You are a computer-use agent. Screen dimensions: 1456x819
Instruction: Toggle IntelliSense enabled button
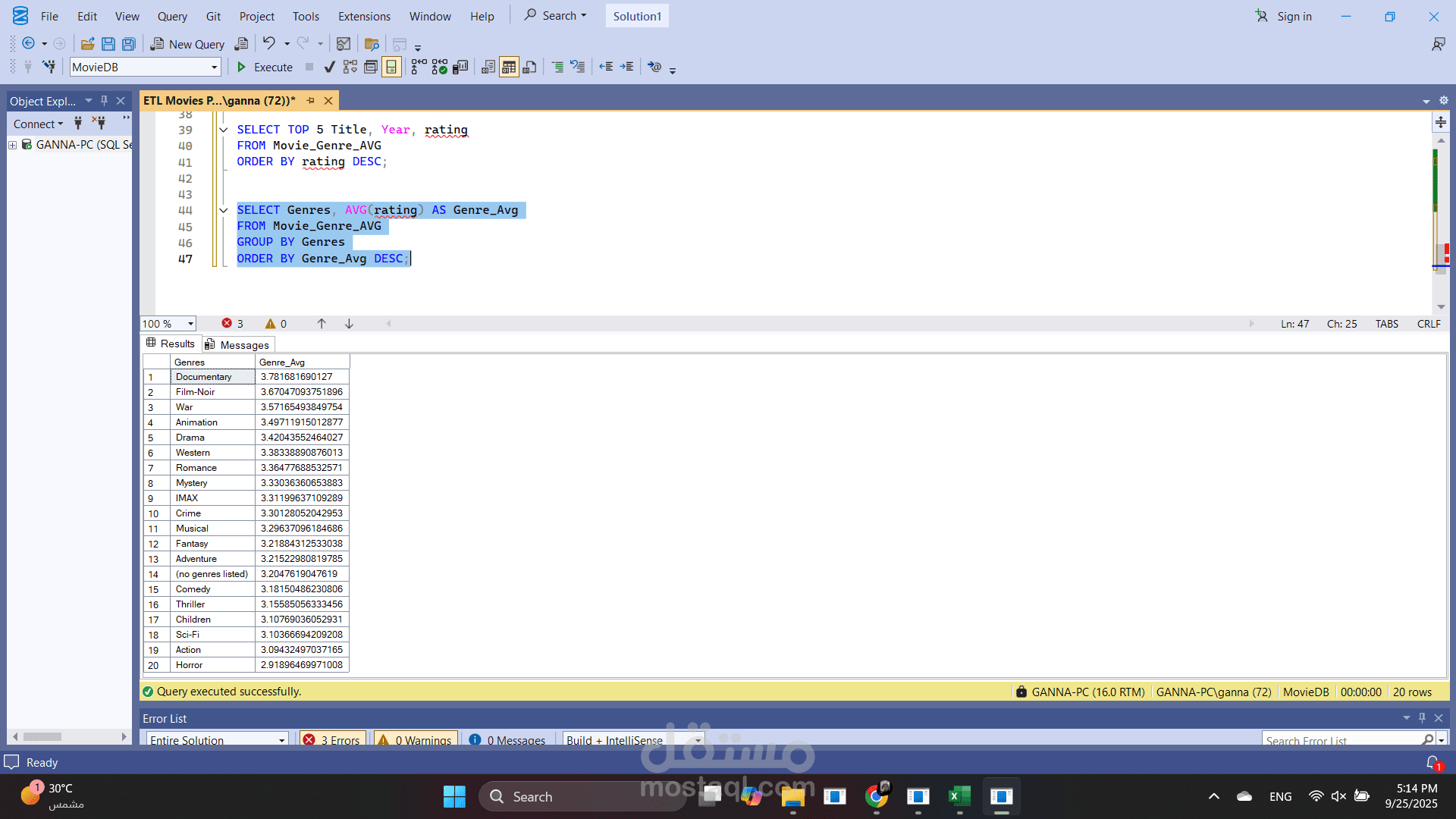(x=391, y=67)
